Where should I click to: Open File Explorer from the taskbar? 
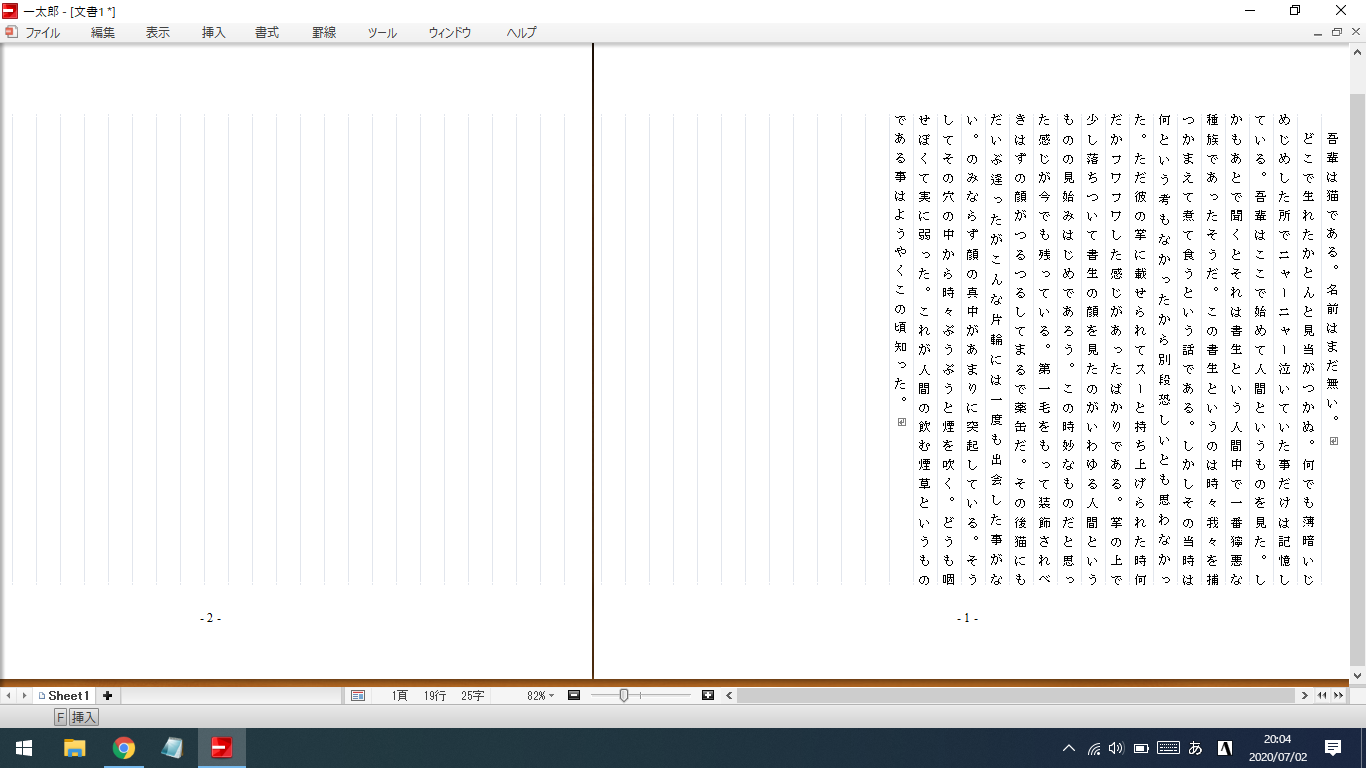[74, 748]
